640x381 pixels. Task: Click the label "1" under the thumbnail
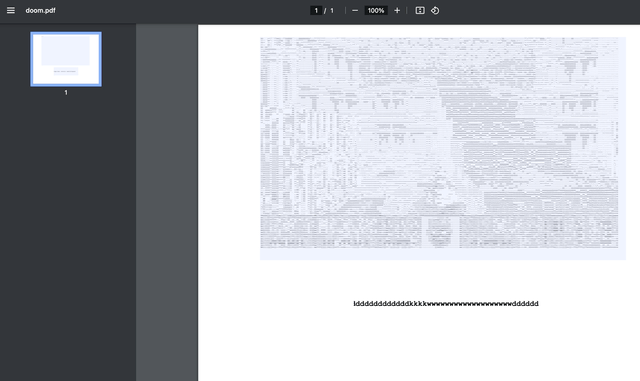click(x=66, y=93)
